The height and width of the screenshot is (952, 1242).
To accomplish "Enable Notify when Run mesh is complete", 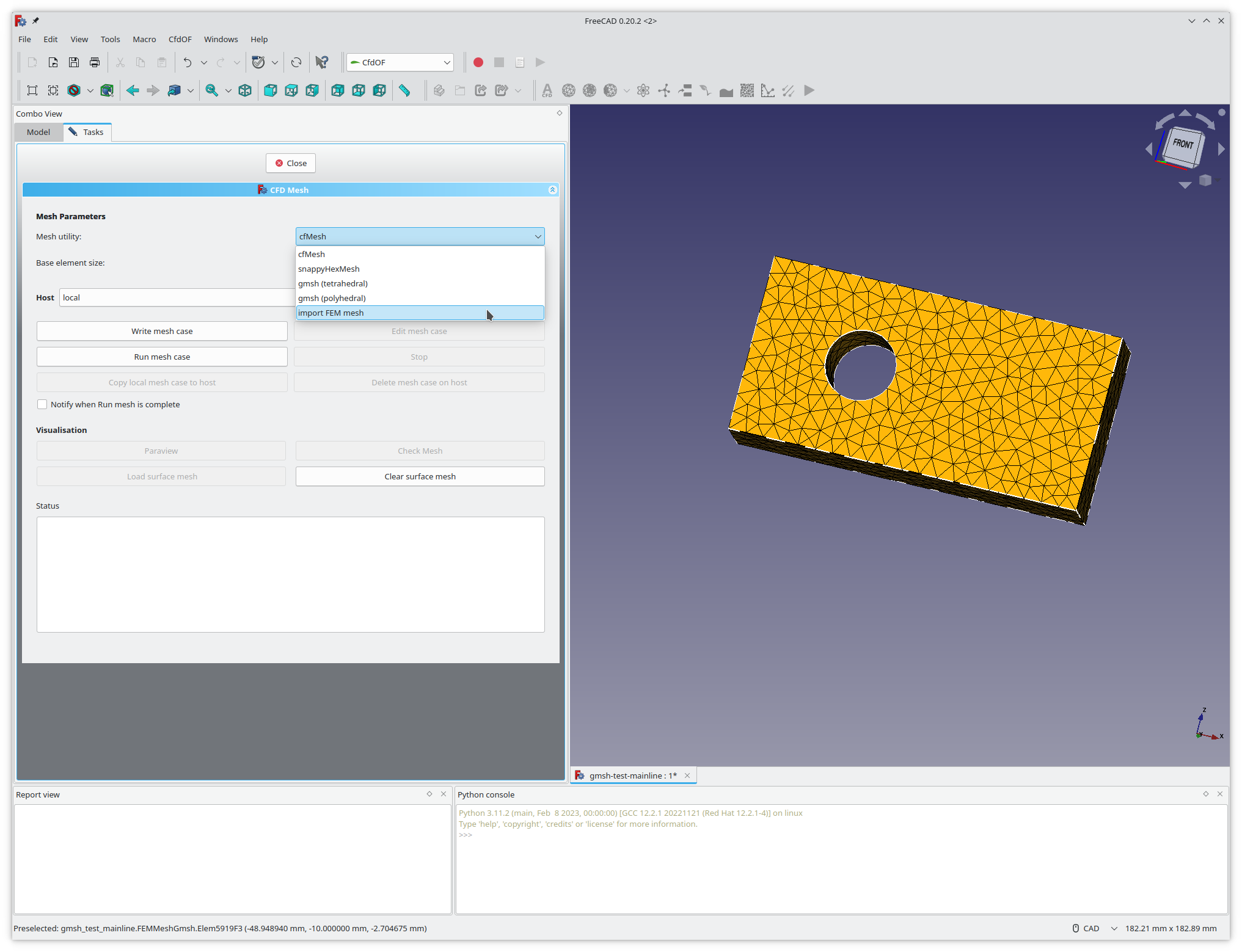I will tap(42, 404).
